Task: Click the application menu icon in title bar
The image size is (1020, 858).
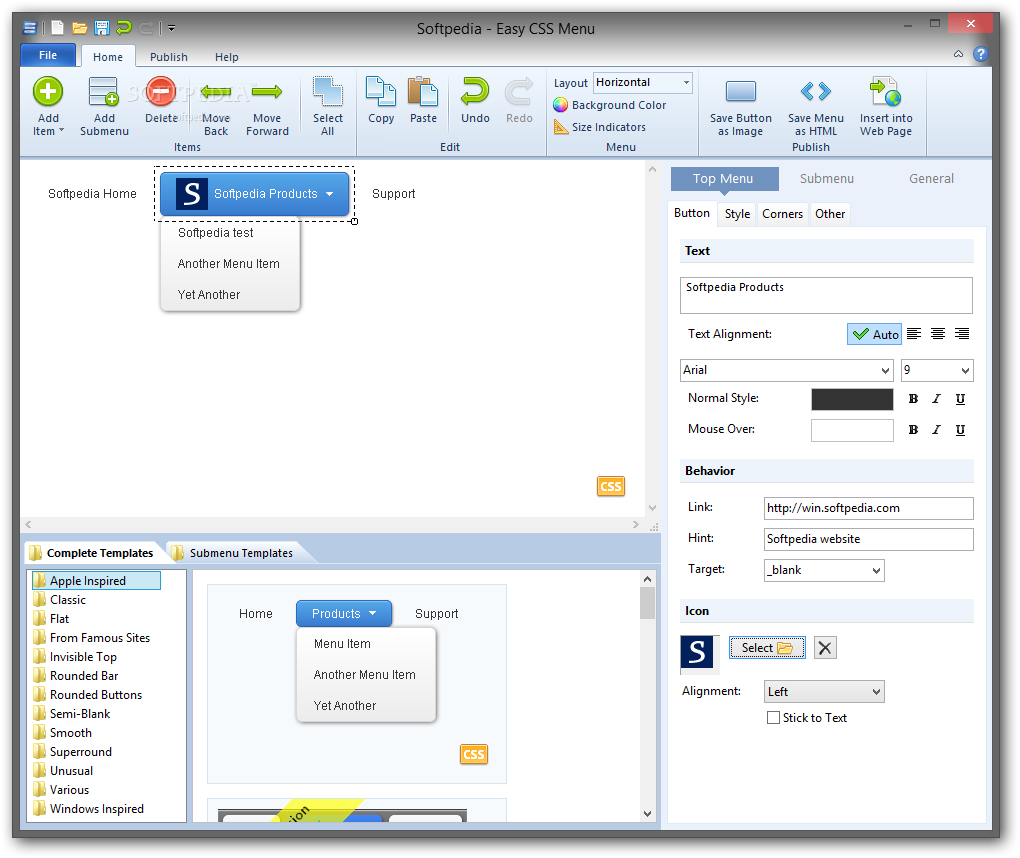Action: 30,27
